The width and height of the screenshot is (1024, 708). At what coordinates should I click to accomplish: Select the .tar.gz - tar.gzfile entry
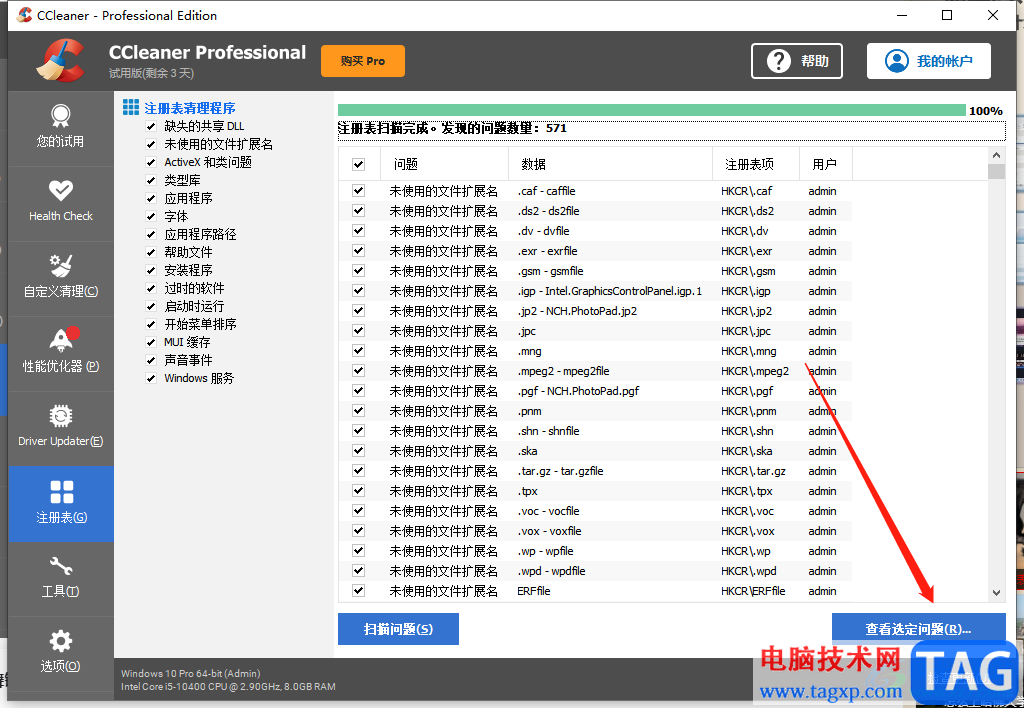click(560, 471)
